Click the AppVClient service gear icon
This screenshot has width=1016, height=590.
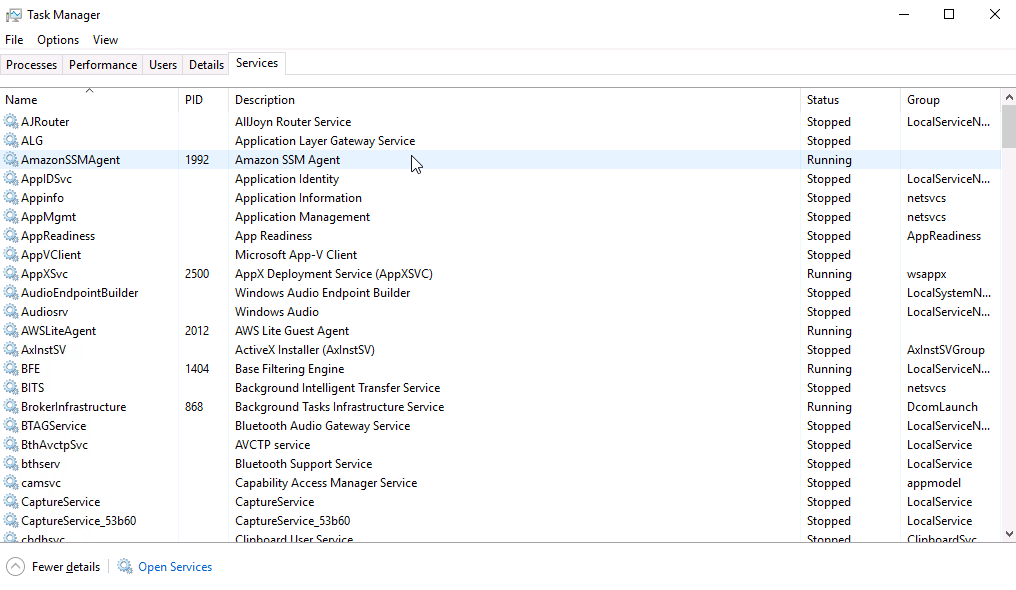[11, 255]
